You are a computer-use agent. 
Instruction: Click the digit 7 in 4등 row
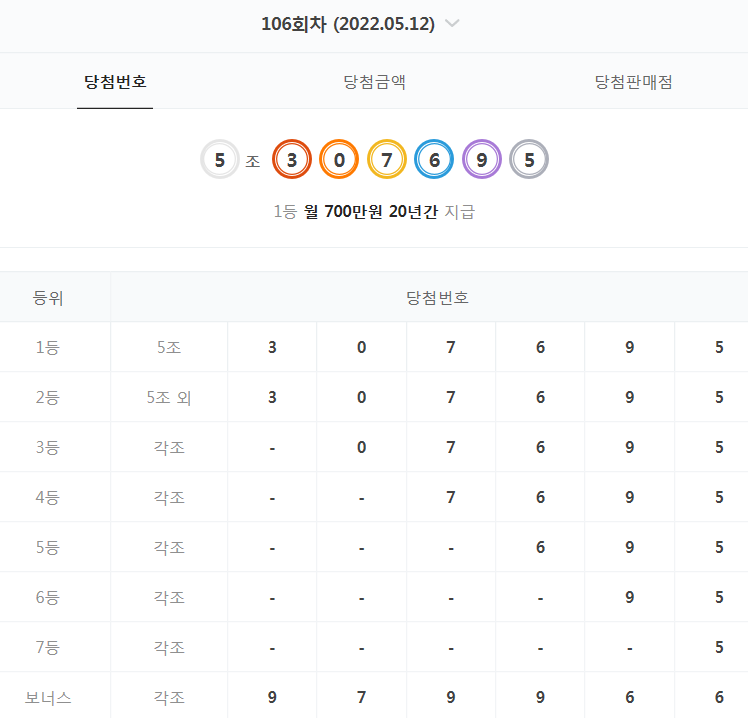(x=451, y=498)
